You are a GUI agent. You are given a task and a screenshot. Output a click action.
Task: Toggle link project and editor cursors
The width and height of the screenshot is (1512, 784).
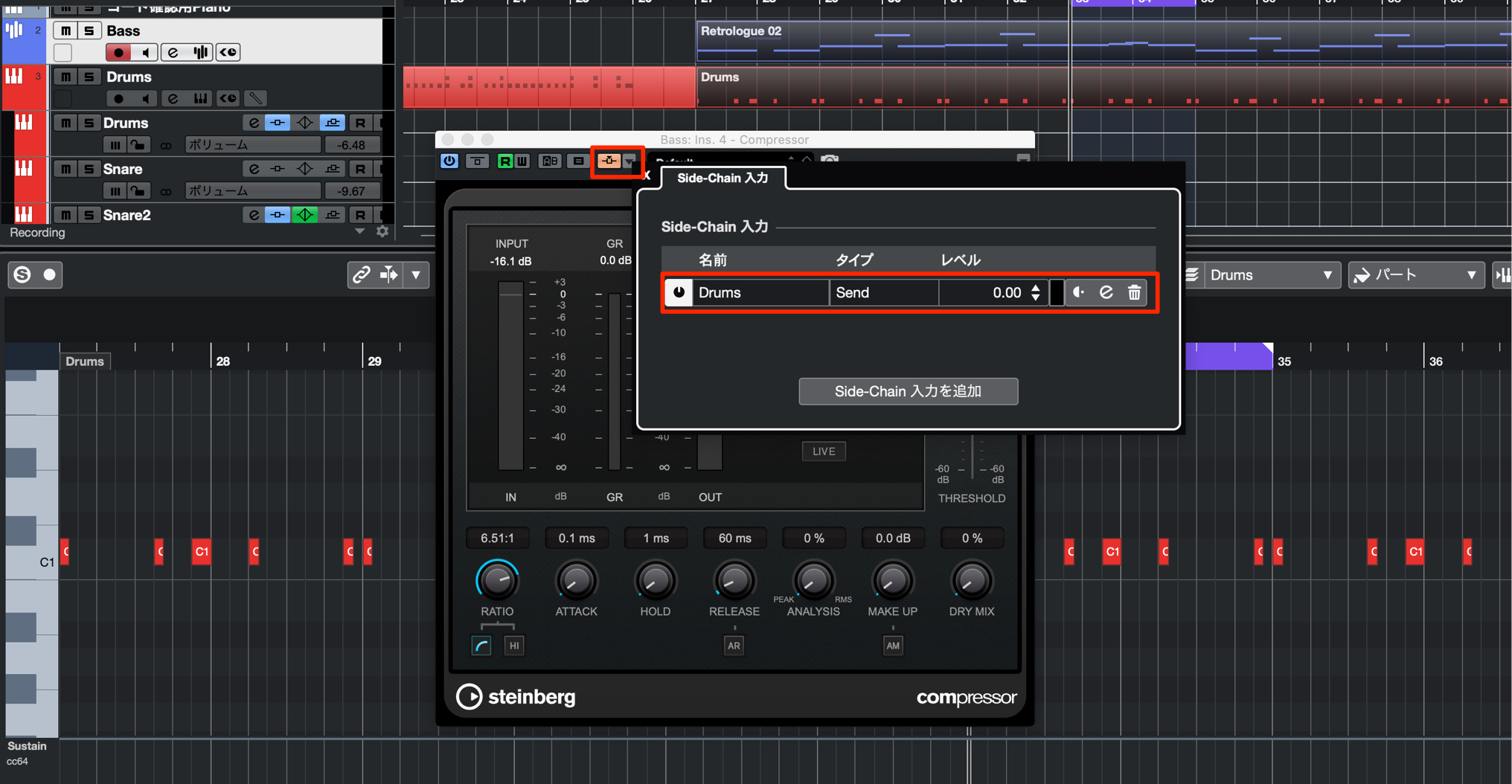[362, 274]
